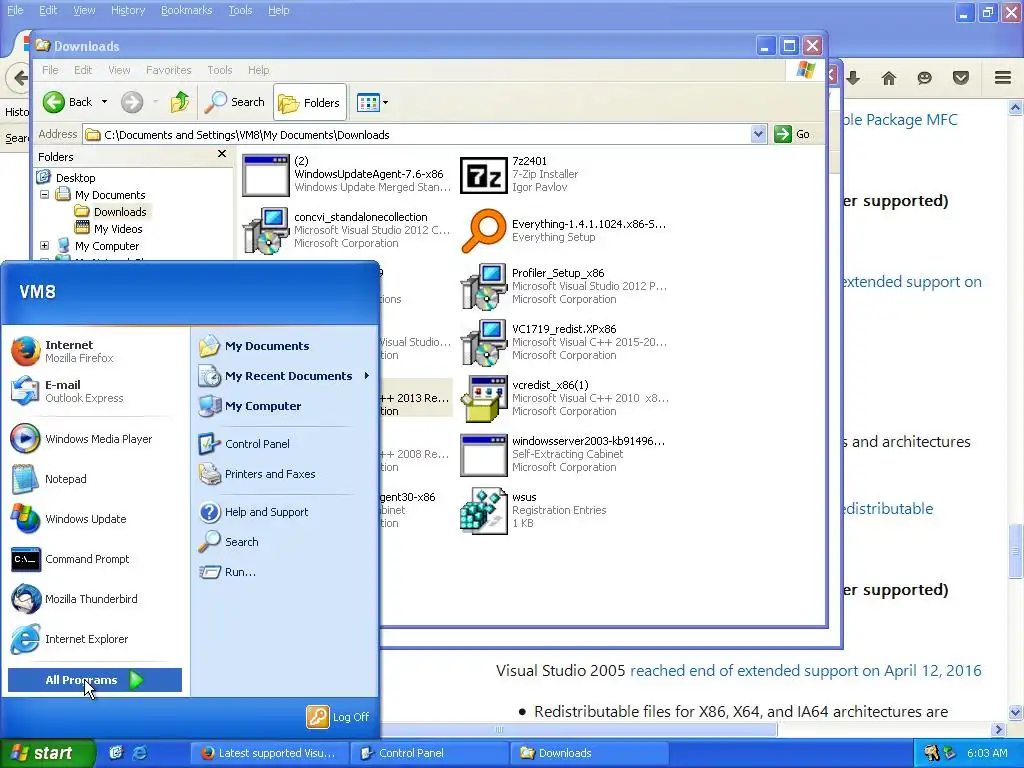
Task: Click the Go button
Action: pyautogui.click(x=792, y=135)
